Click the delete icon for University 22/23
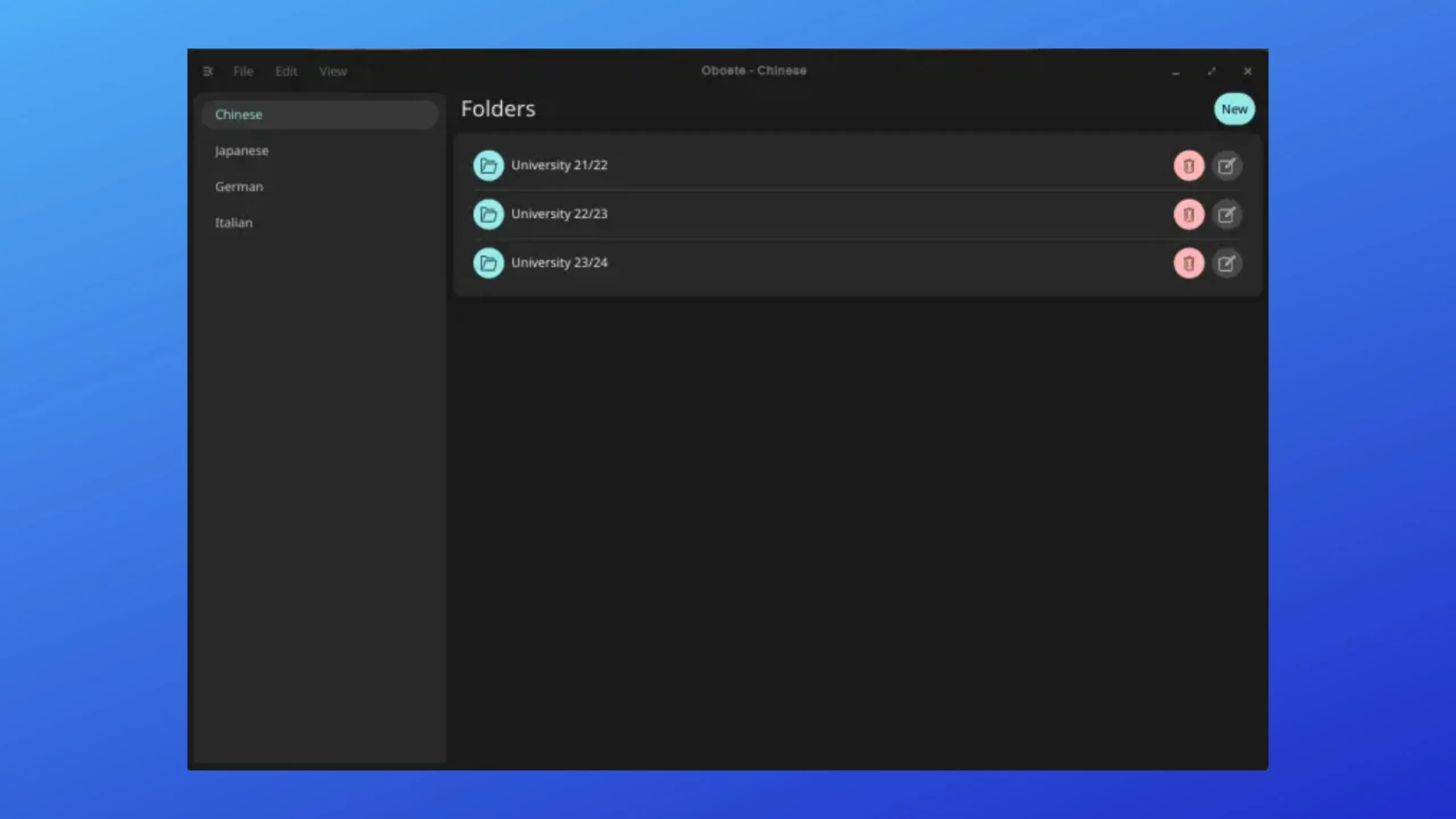The width and height of the screenshot is (1456, 819). pos(1188,213)
